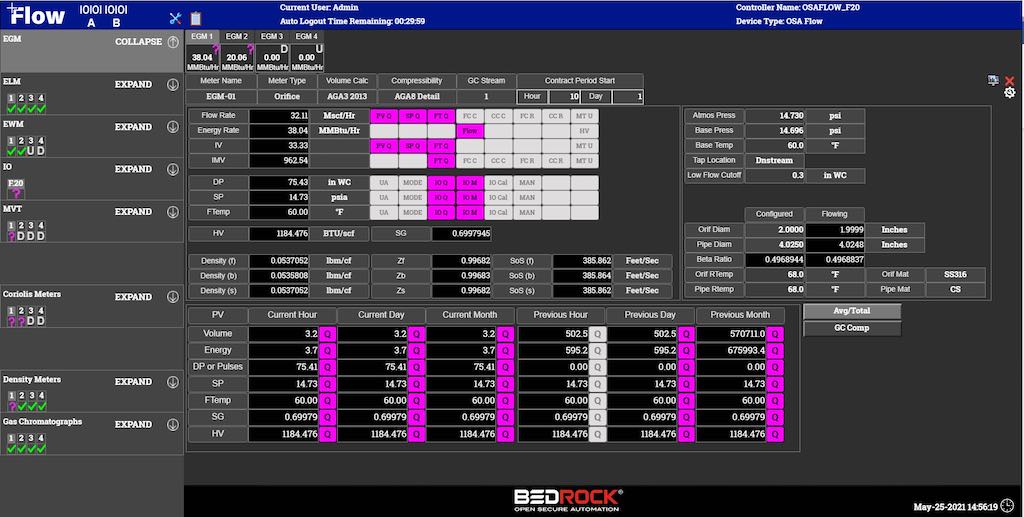This screenshot has width=1024, height=517.
Task: Click Q flag for SG Current Month
Action: tap(505, 417)
